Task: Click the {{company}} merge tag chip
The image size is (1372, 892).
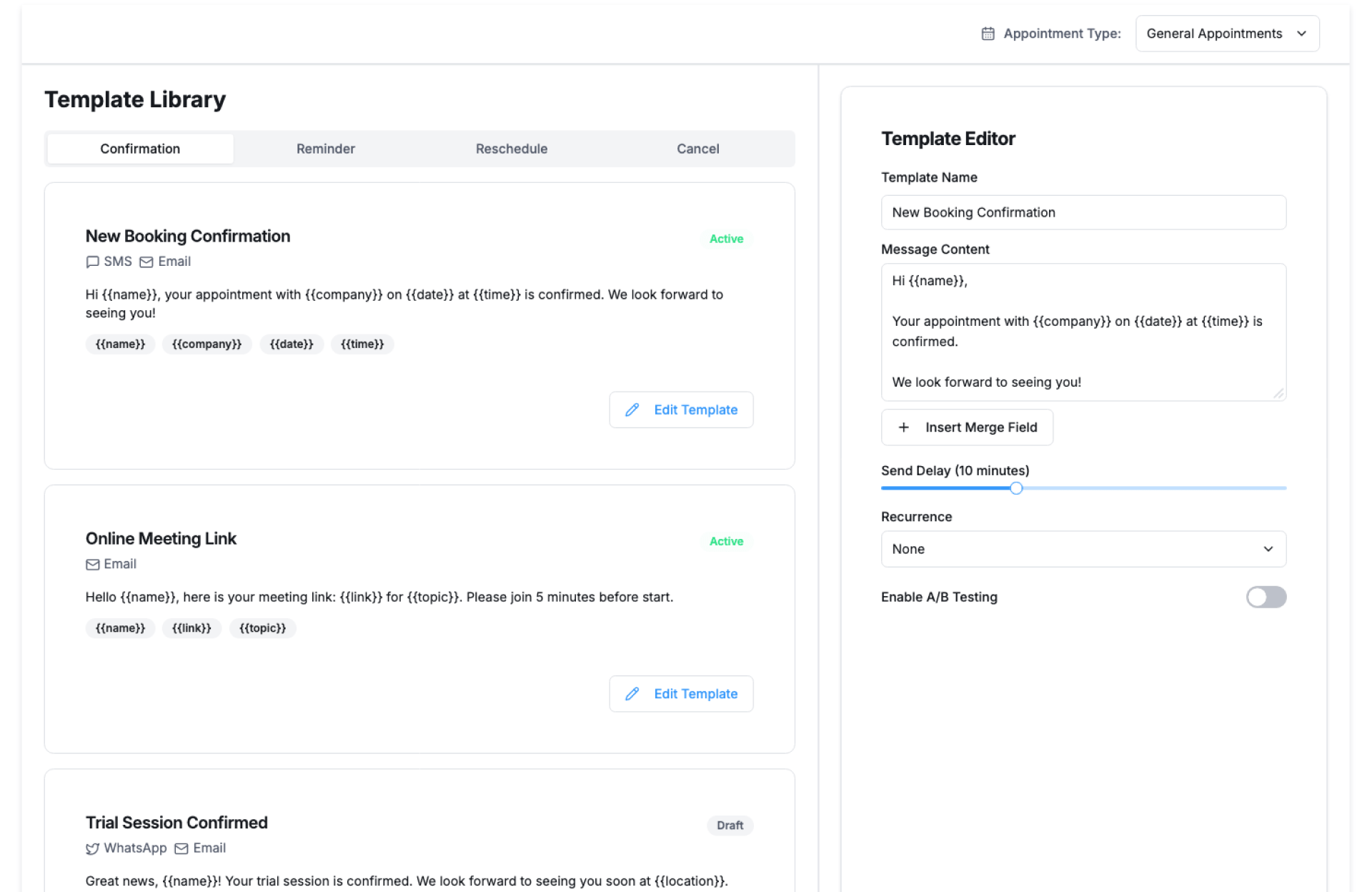Action: tap(207, 345)
